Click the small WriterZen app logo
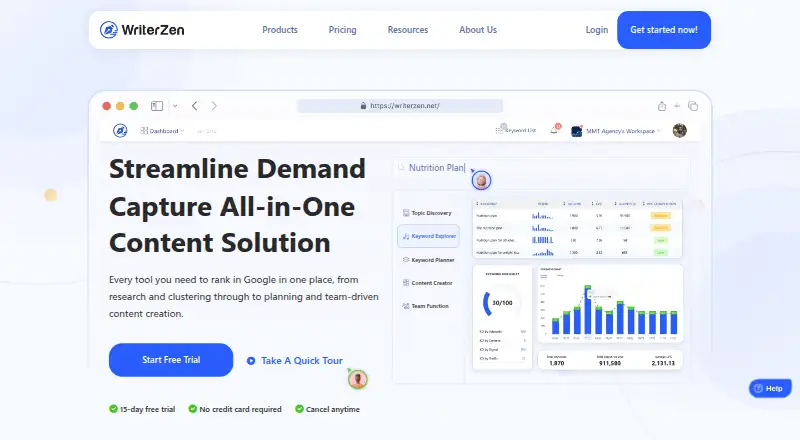800x440 pixels. coord(120,131)
